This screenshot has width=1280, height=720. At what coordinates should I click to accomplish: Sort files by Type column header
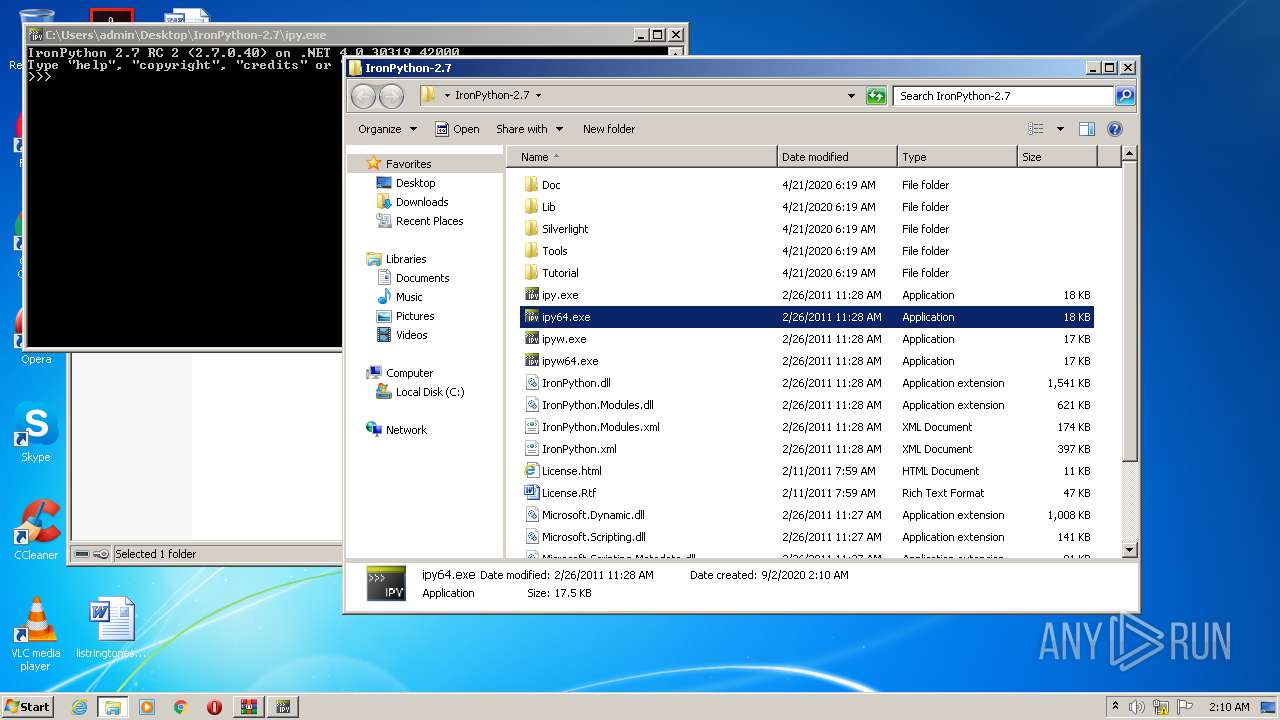[957, 157]
